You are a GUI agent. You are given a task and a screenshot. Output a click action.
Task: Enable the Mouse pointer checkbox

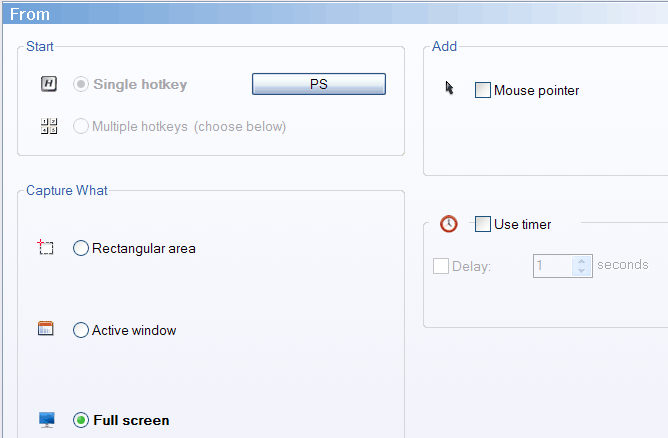[x=483, y=90]
